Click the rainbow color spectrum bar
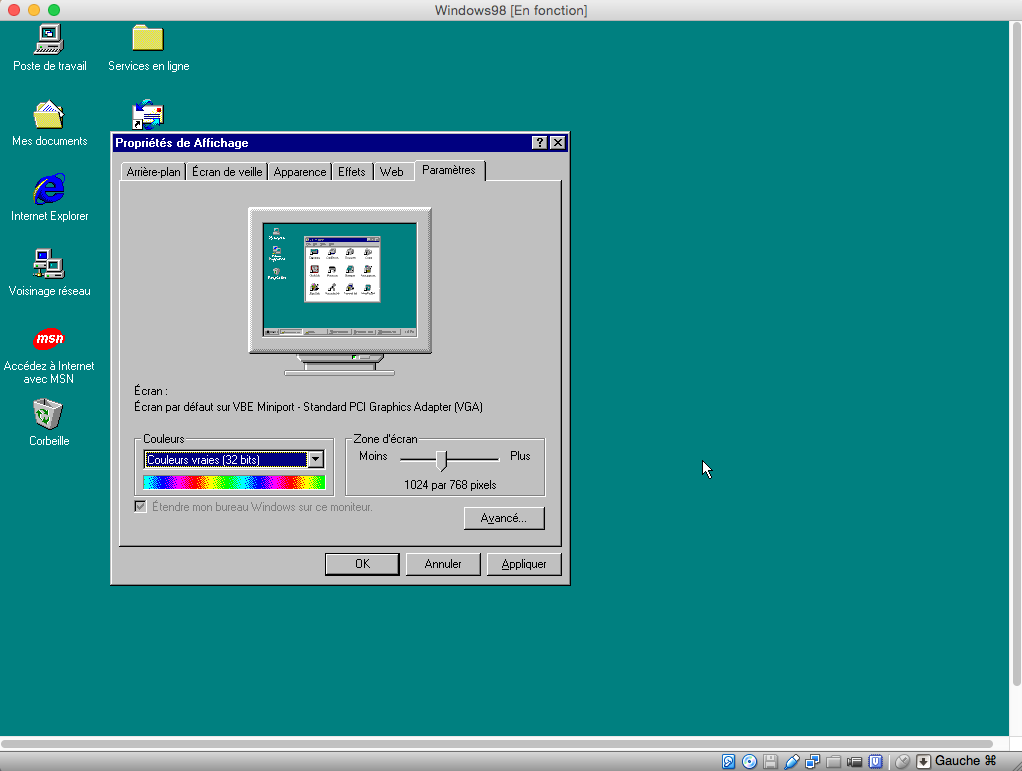Image resolution: width=1022 pixels, height=771 pixels. click(234, 482)
